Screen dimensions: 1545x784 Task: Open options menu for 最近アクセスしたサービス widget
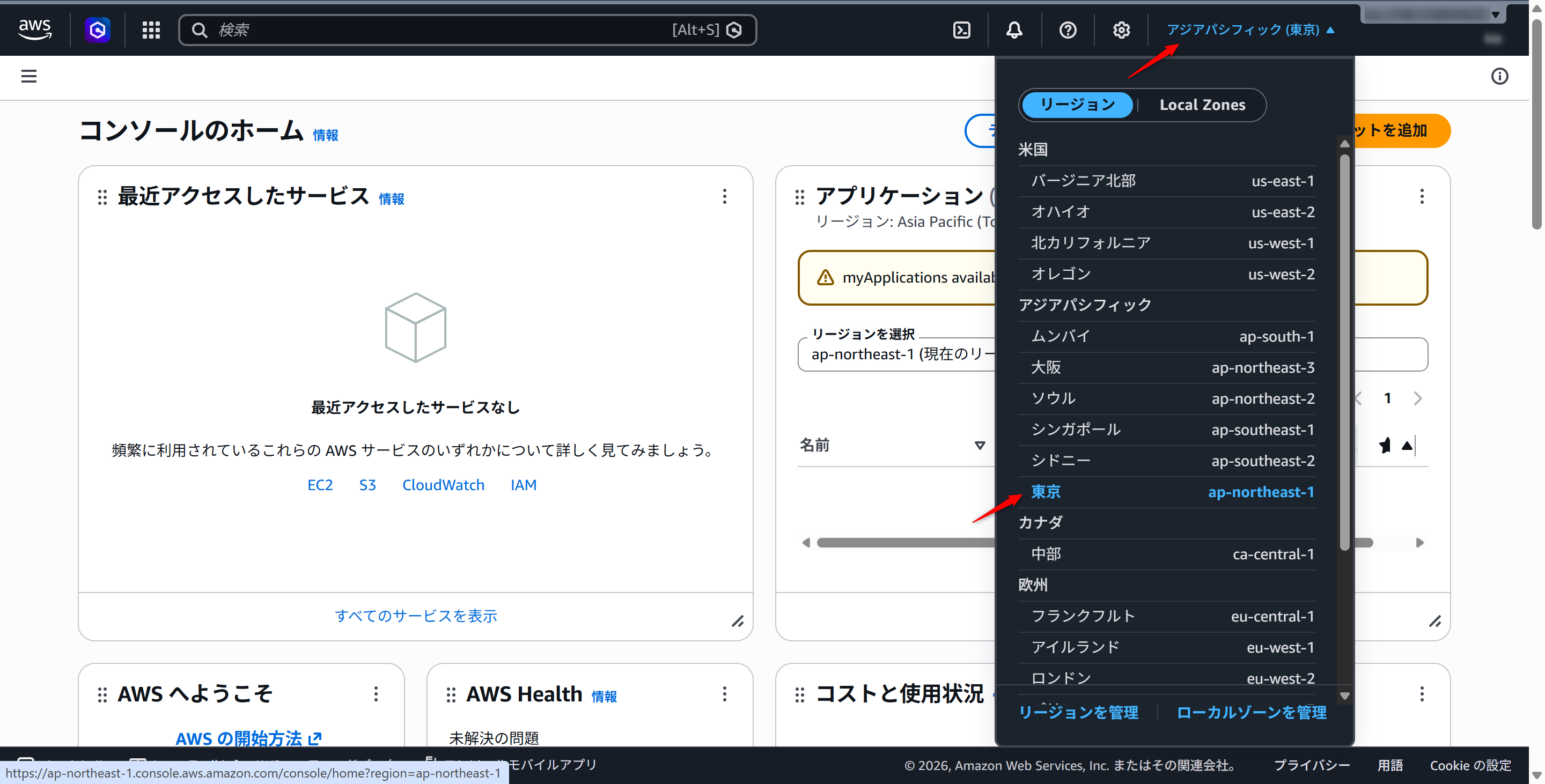point(725,197)
